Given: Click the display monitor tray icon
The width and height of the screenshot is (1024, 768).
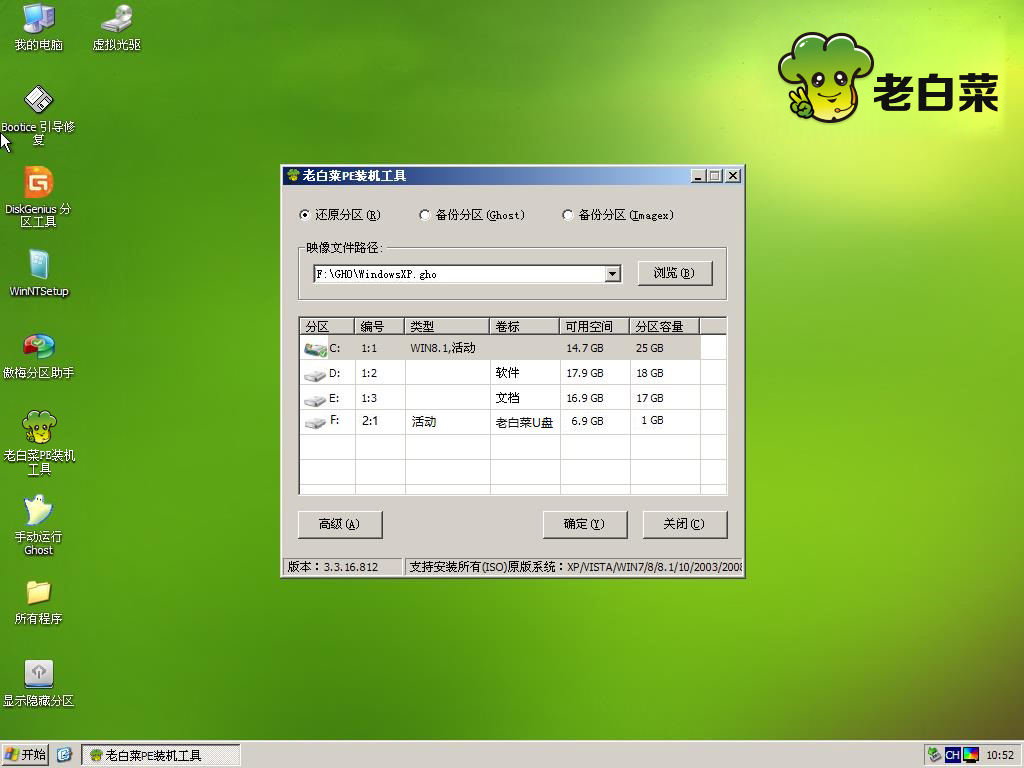Looking at the screenshot, I should tap(971, 755).
